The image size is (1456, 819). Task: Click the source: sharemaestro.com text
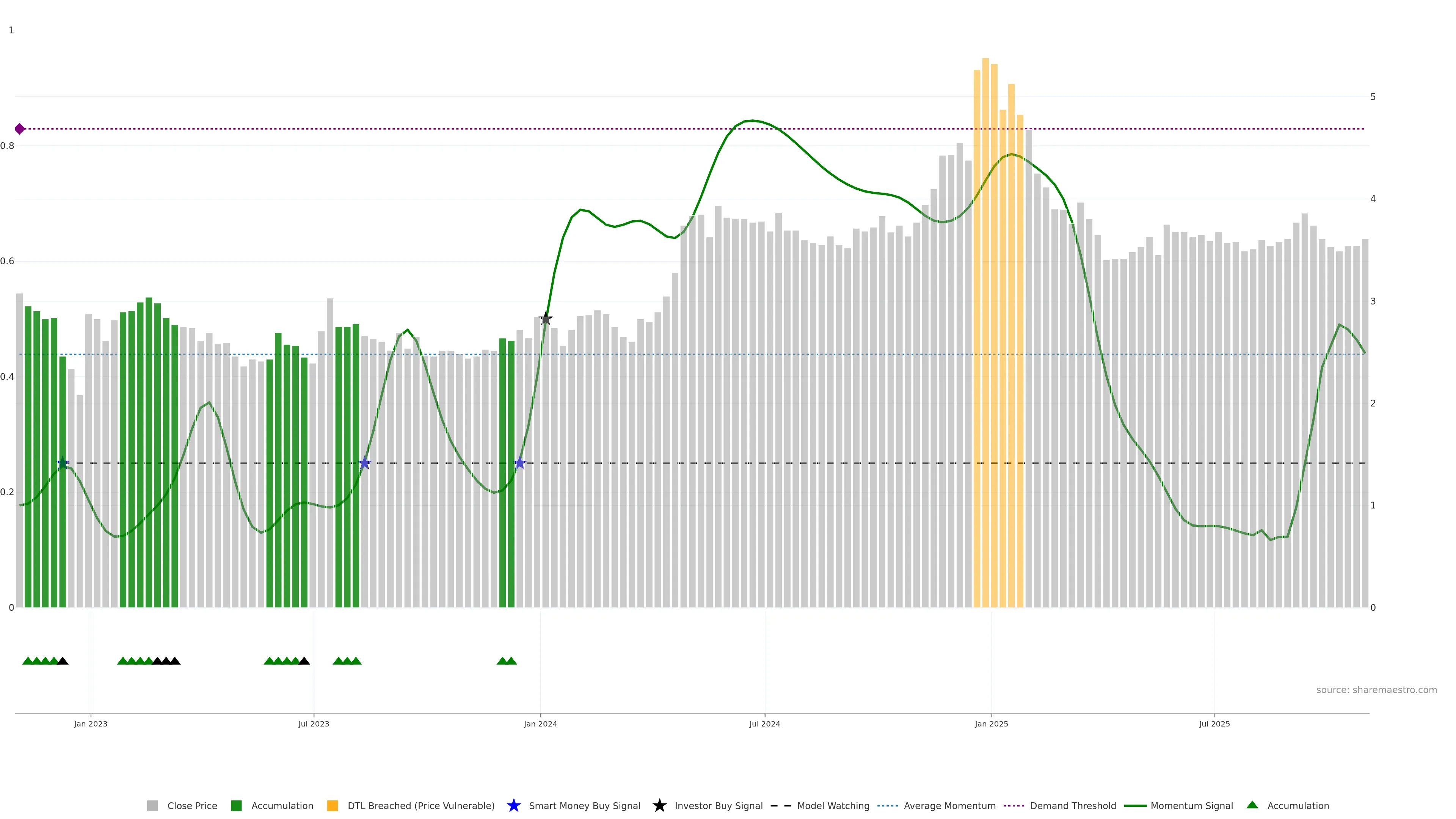[1376, 690]
